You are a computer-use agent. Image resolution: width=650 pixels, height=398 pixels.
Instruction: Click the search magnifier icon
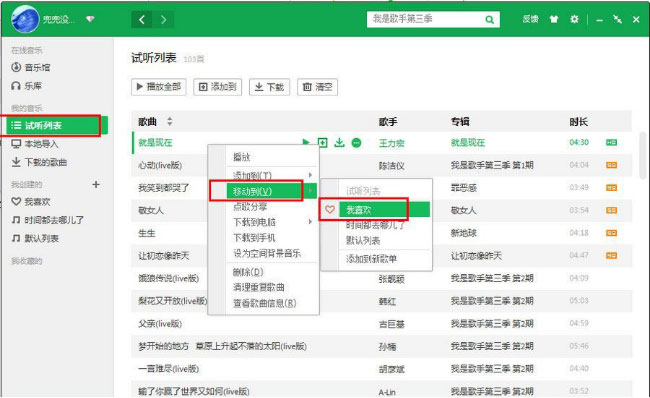click(x=490, y=19)
